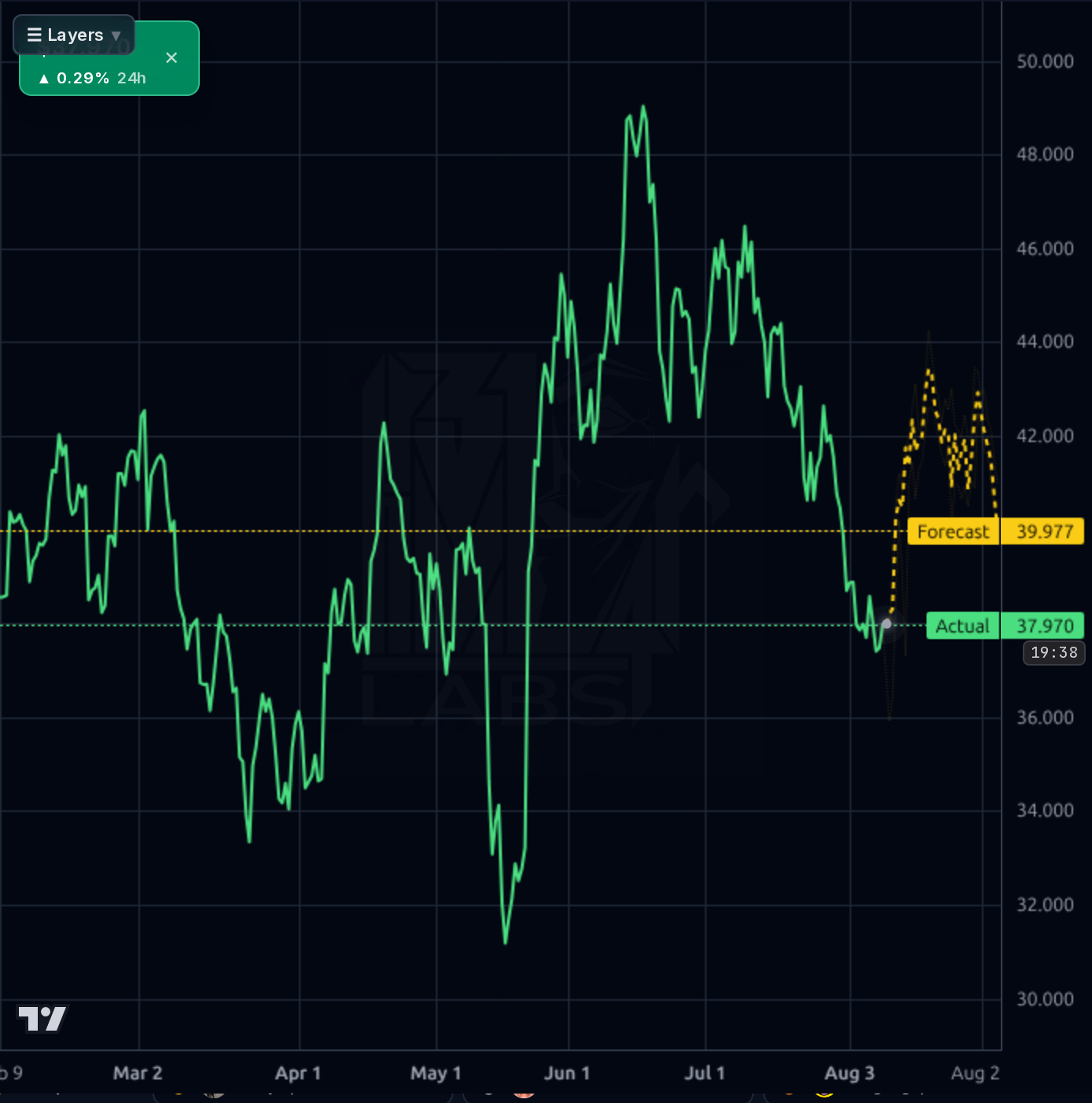Close the green 24h change card

172,57
